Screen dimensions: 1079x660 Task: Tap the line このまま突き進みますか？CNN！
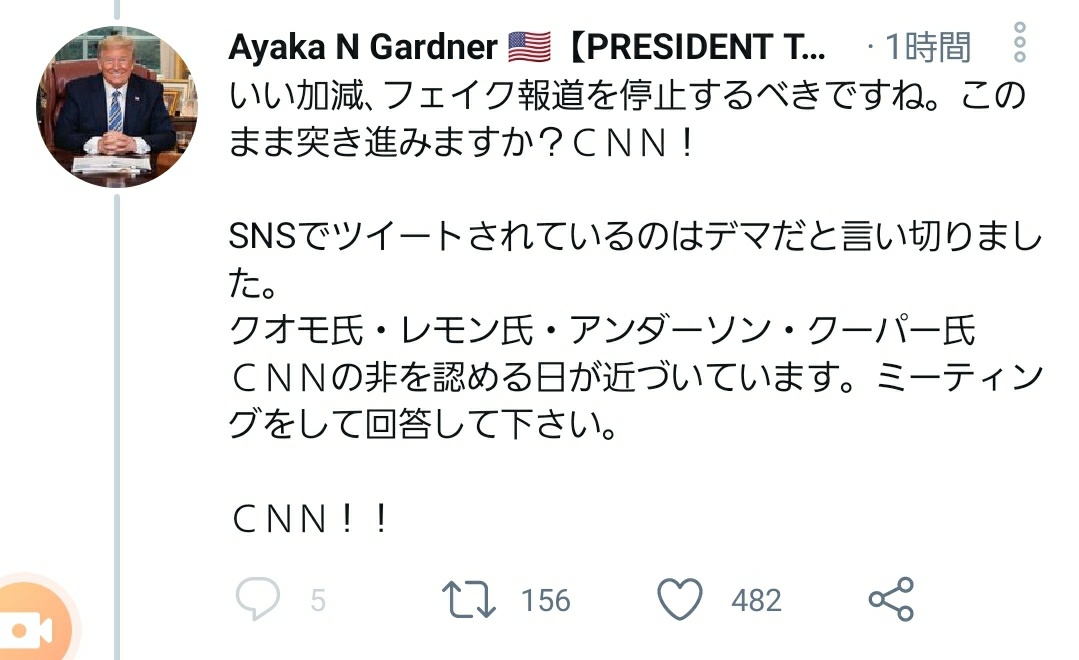461,146
